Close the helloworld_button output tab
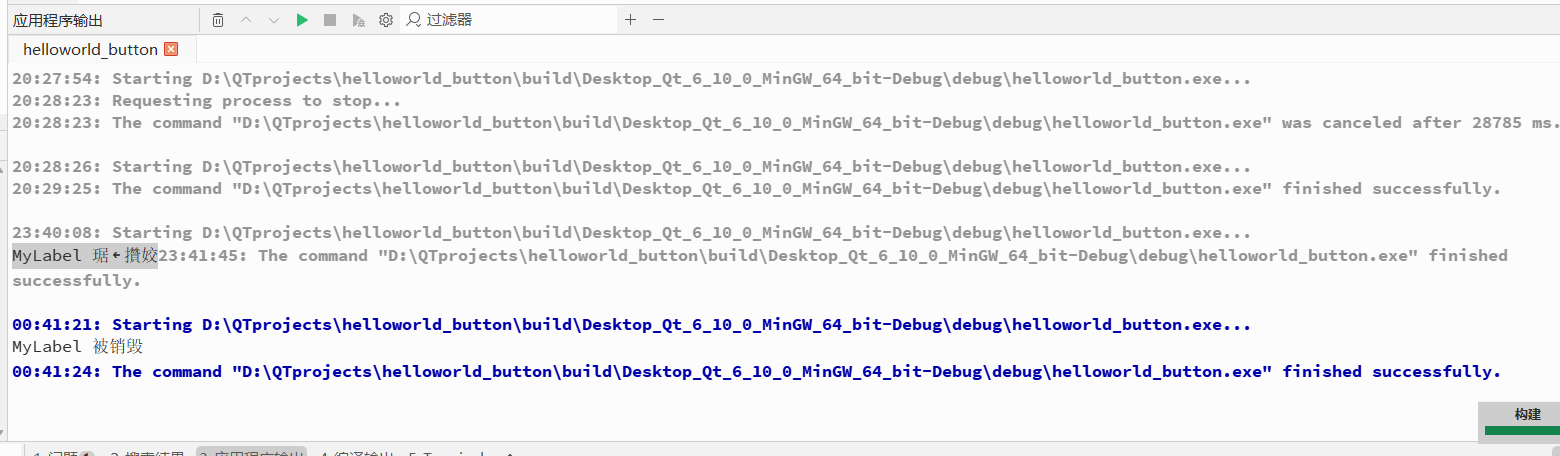The height and width of the screenshot is (456, 1560). point(171,49)
